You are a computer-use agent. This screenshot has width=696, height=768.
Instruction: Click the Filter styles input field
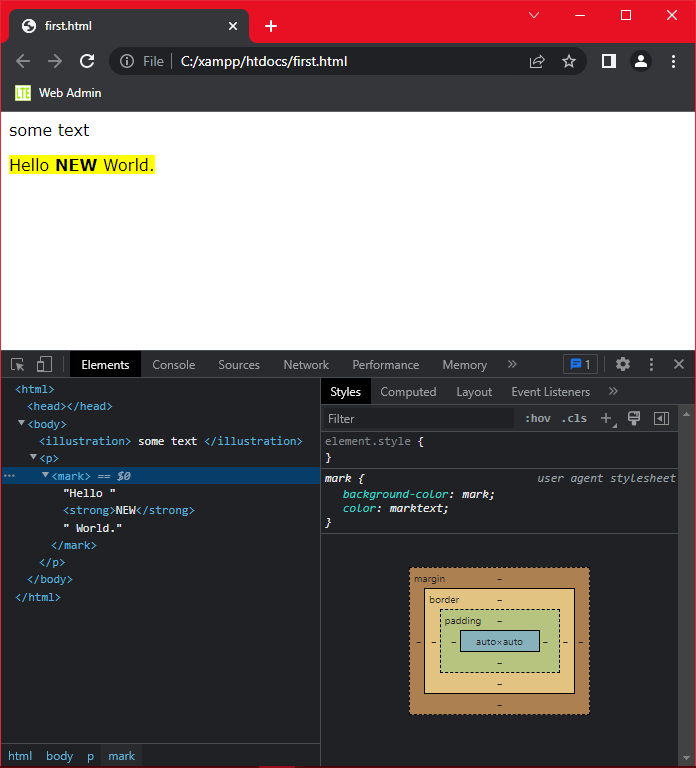pos(418,419)
